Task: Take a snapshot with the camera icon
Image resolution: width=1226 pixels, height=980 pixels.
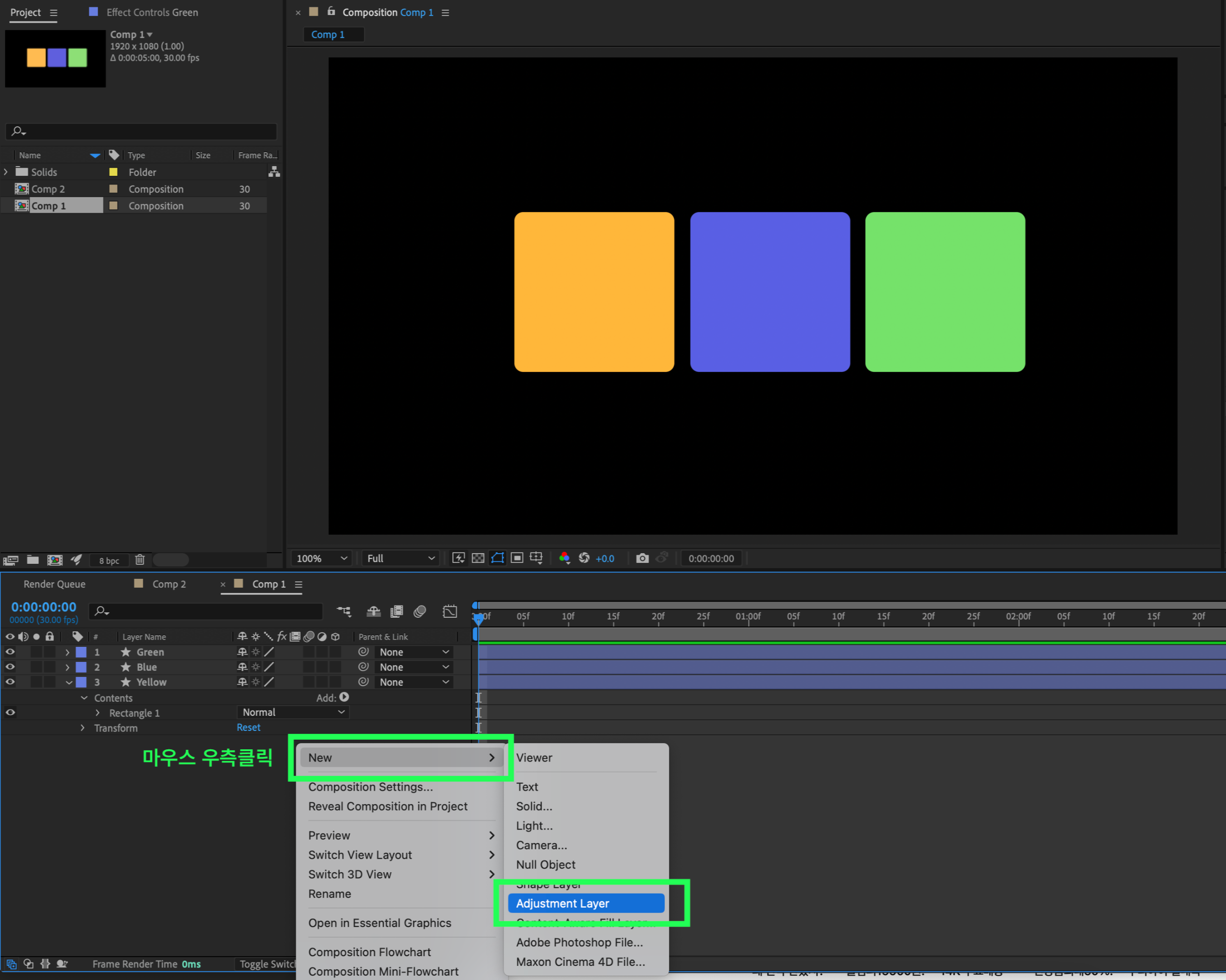Action: (642, 558)
